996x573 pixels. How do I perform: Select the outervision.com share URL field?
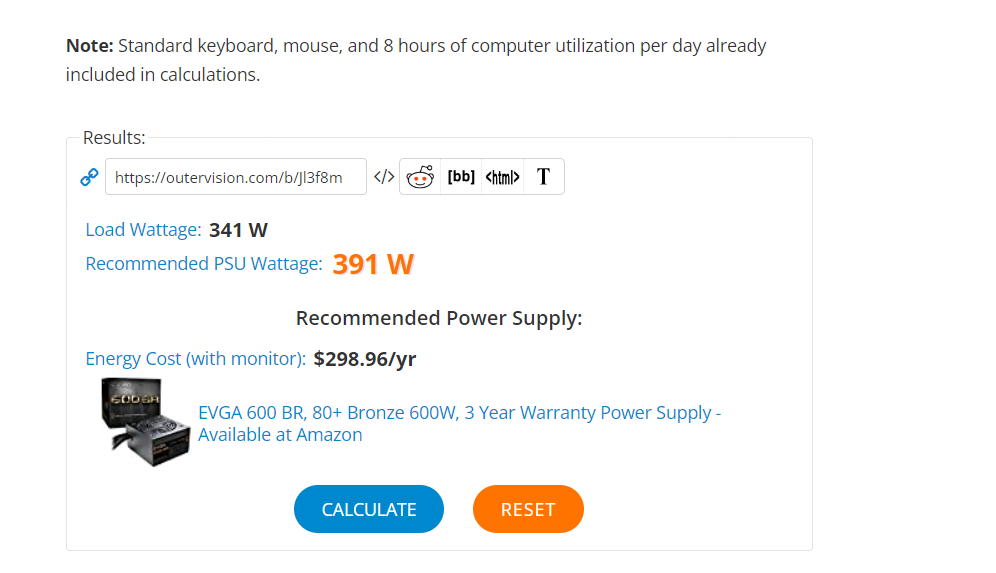pos(236,177)
